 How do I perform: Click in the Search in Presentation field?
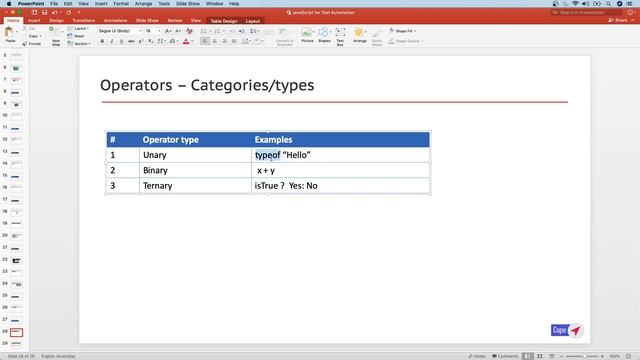pos(587,13)
